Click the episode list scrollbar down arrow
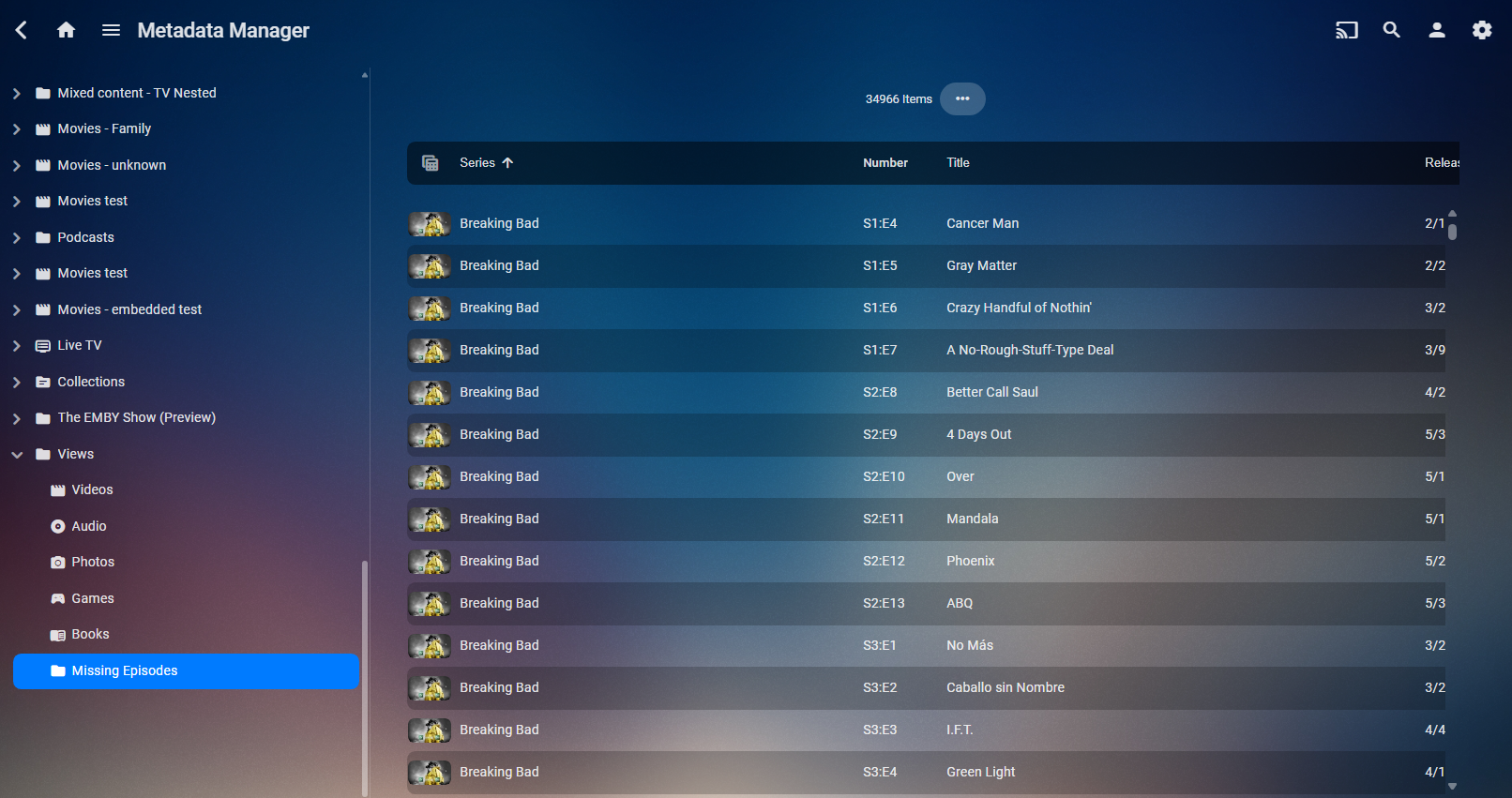Viewport: 1512px width, 798px height. [x=1452, y=787]
